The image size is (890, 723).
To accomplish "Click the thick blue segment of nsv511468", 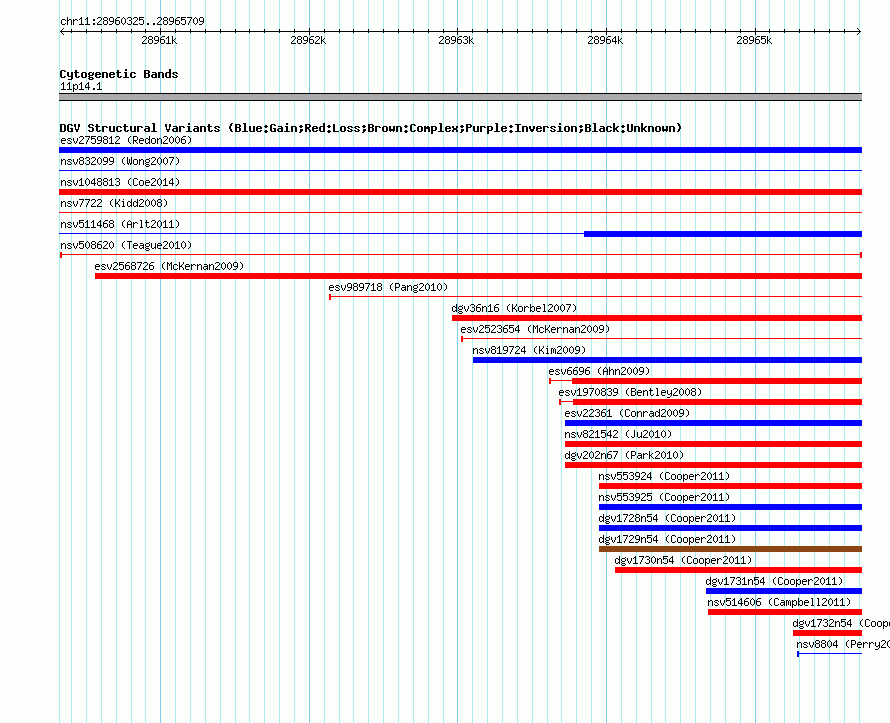I will [723, 234].
